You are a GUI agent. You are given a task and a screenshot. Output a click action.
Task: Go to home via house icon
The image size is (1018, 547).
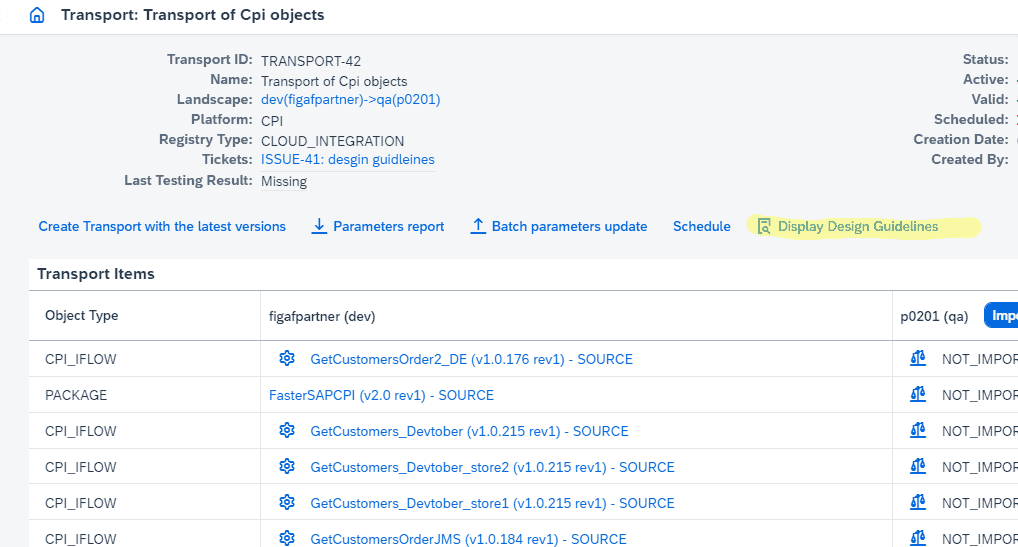[x=37, y=15]
